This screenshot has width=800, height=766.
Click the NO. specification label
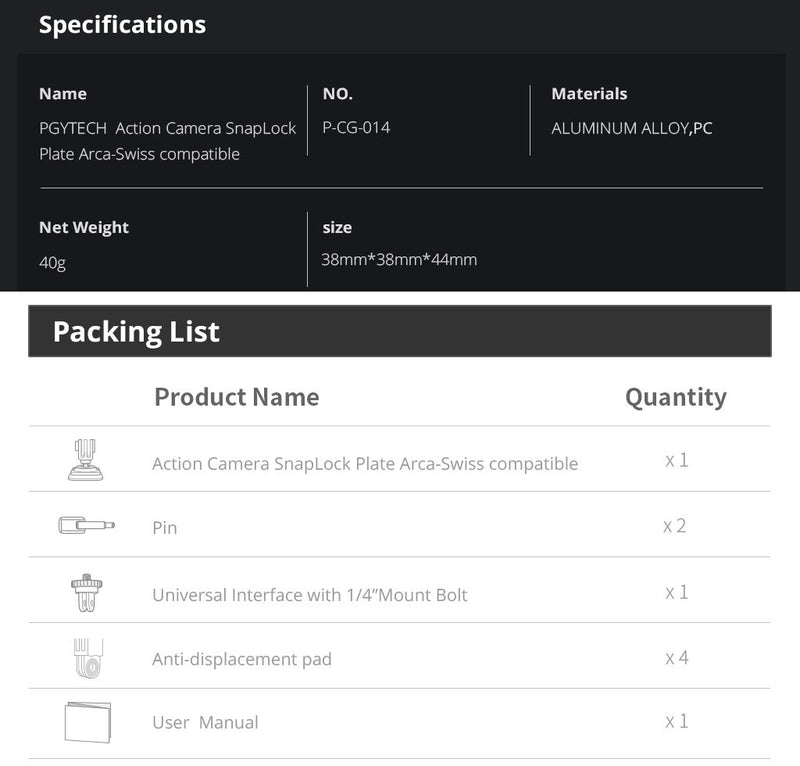(x=338, y=94)
